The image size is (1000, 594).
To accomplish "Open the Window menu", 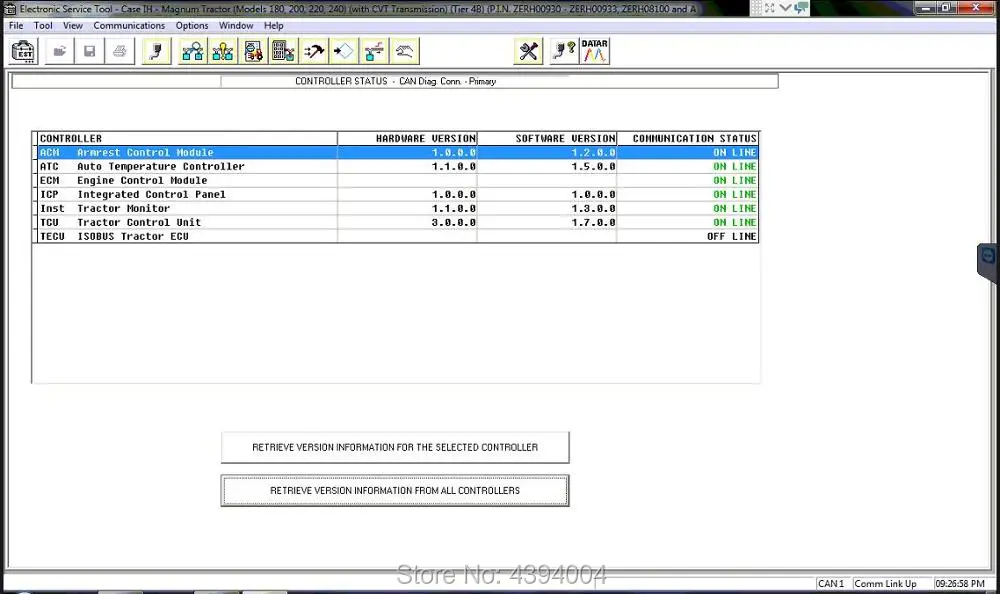I will pos(236,26).
